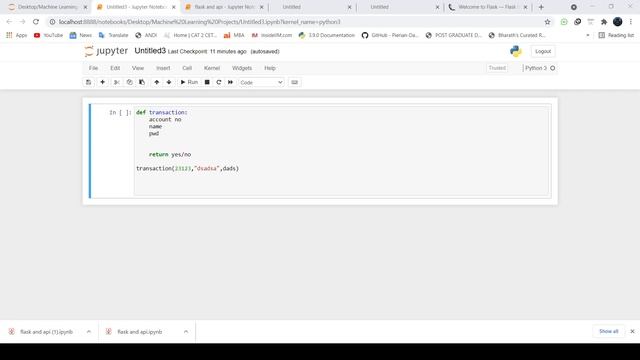This screenshot has height=360, width=640.
Task: Expand options for flask and api.ipynb download
Action: (x=186, y=331)
